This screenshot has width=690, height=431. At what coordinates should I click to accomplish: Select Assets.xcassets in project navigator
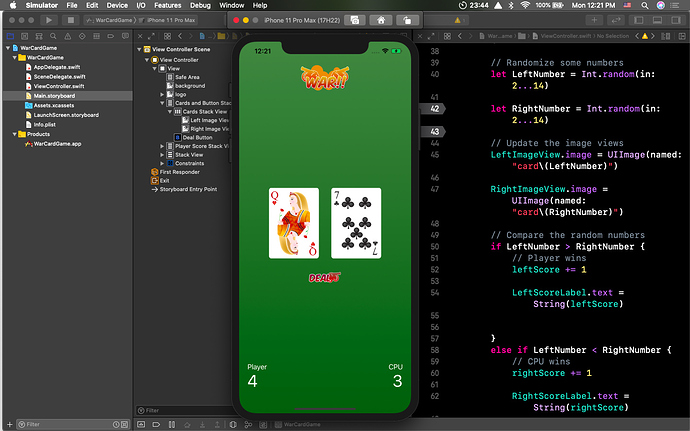tap(54, 105)
